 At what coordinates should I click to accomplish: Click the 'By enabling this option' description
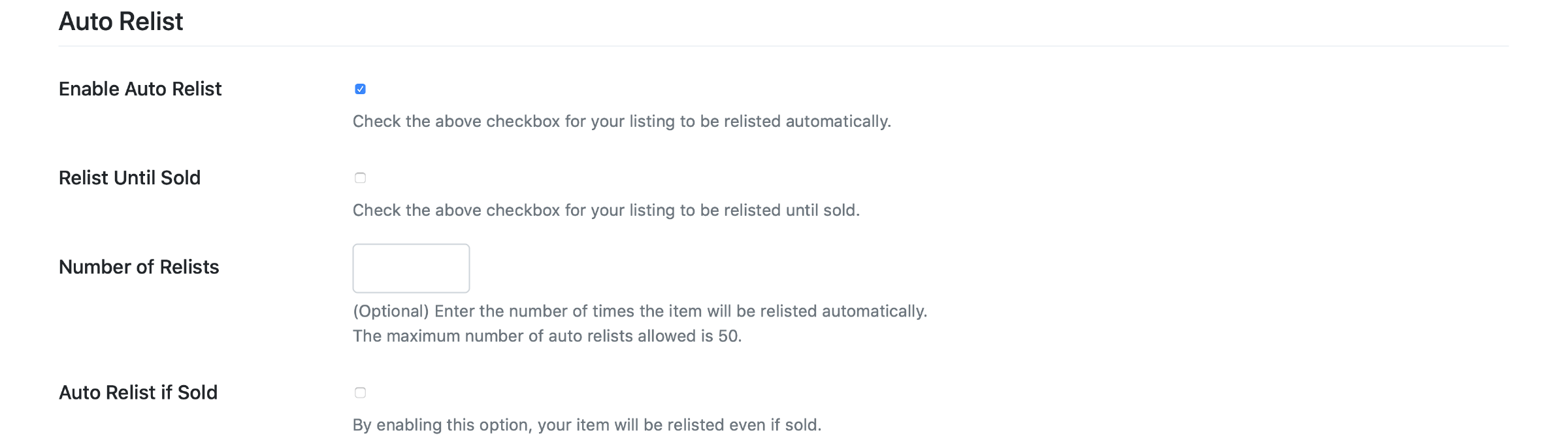point(586,425)
